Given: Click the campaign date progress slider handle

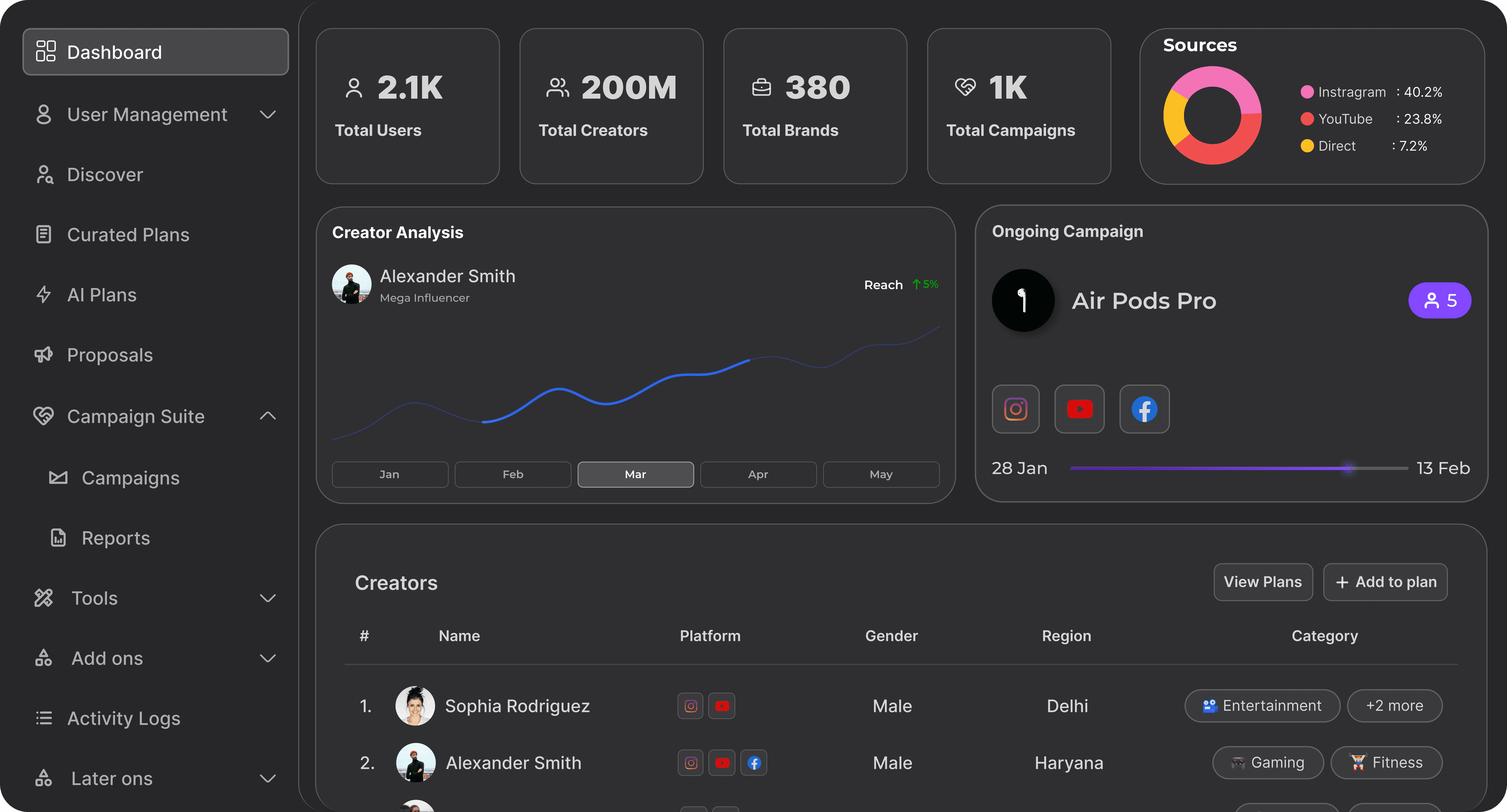Looking at the screenshot, I should click(1348, 468).
